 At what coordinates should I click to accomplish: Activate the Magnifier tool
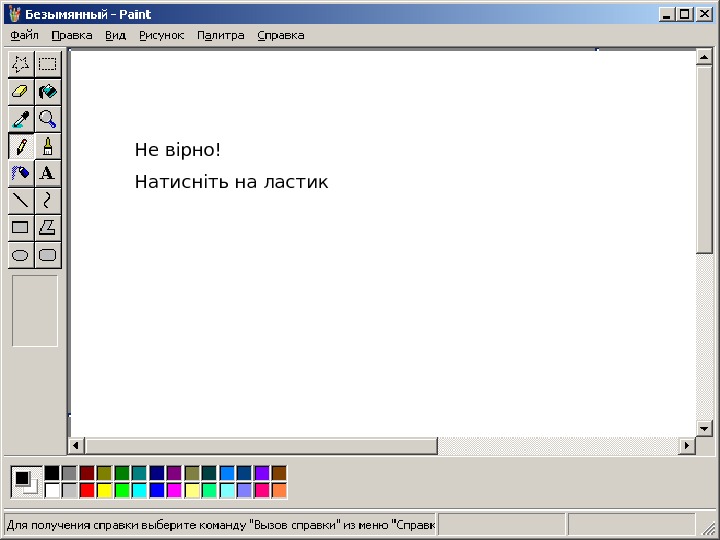pyautogui.click(x=48, y=119)
